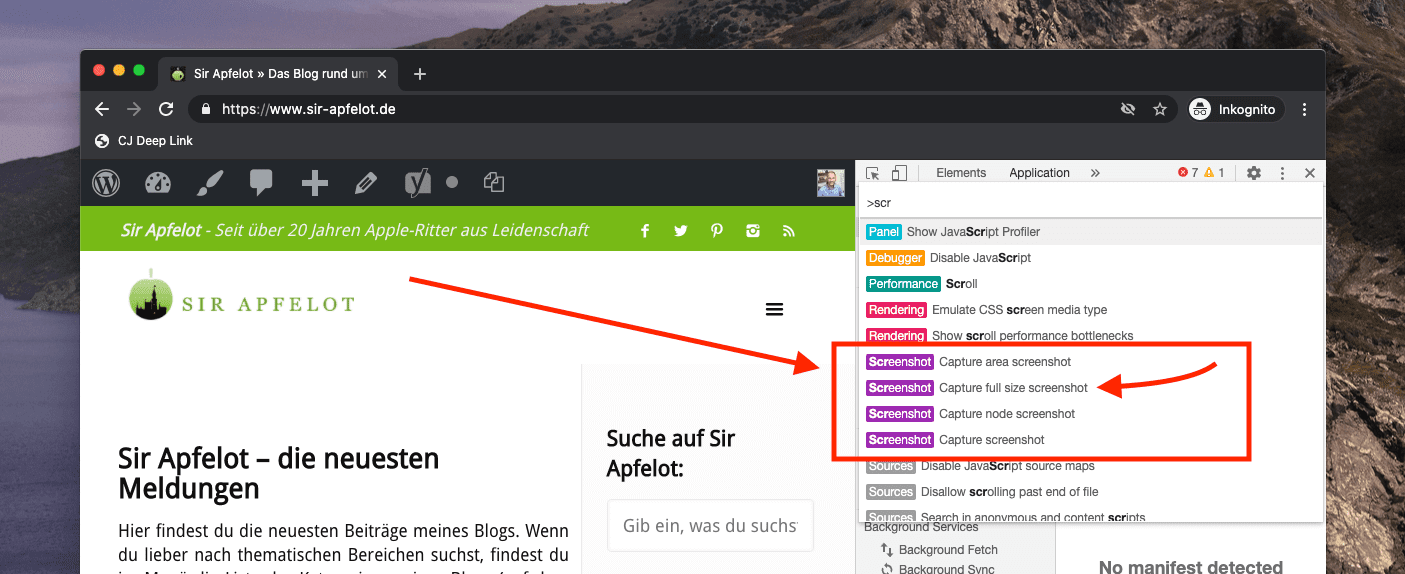Select the DevTools inspect element icon
1405x574 pixels.
[873, 173]
